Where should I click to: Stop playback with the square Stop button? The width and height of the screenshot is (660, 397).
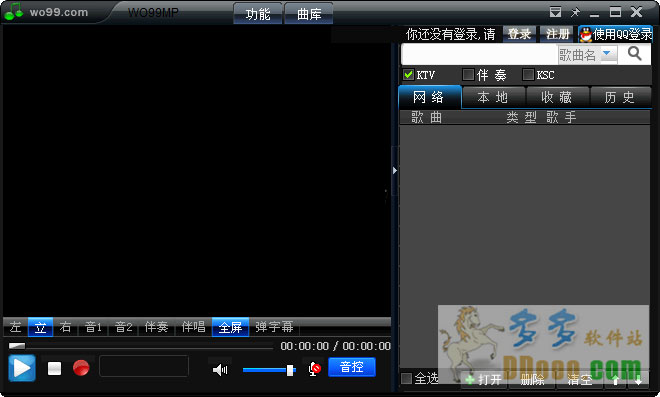tap(54, 368)
